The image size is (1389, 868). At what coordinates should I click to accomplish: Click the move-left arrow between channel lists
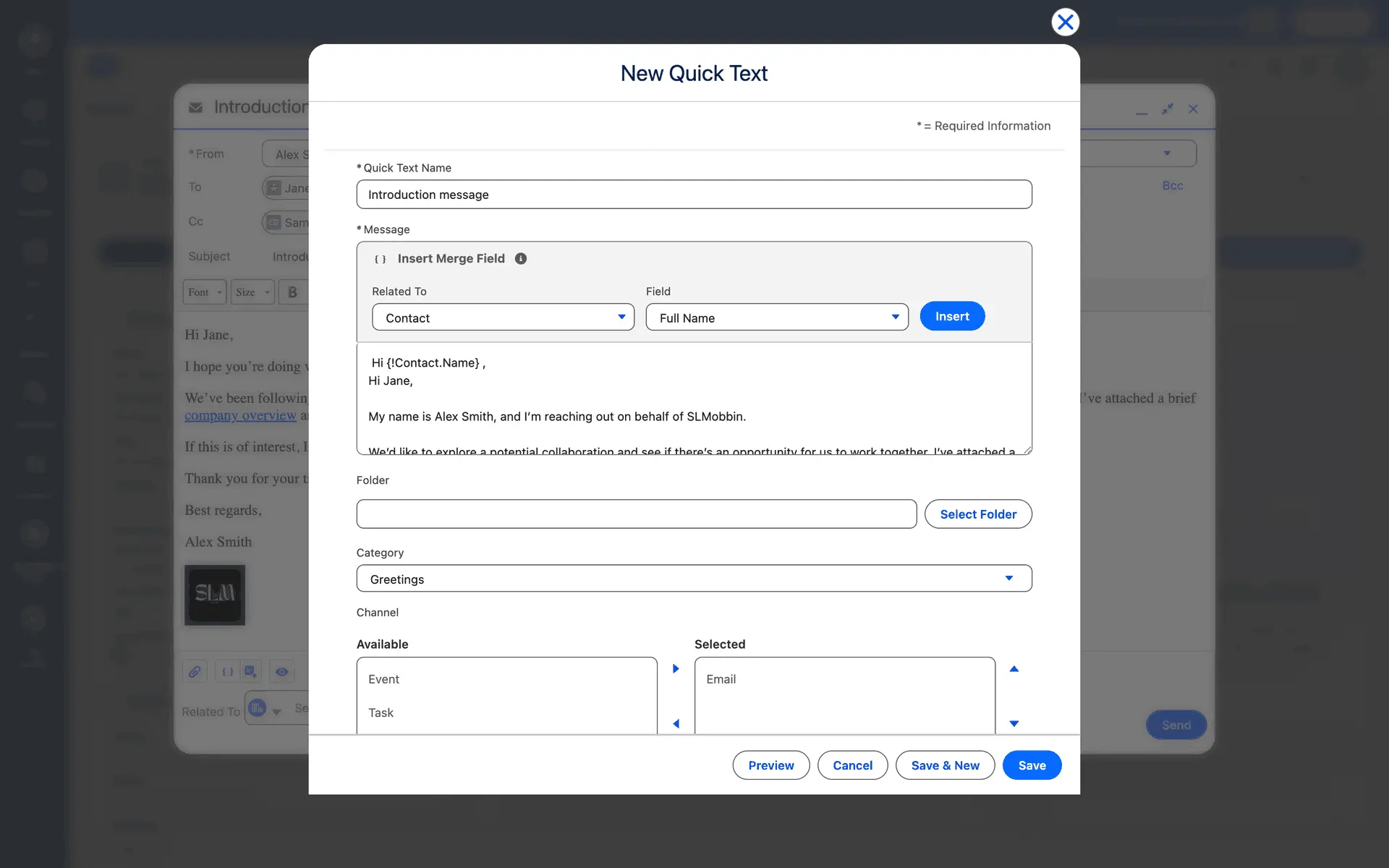676,723
